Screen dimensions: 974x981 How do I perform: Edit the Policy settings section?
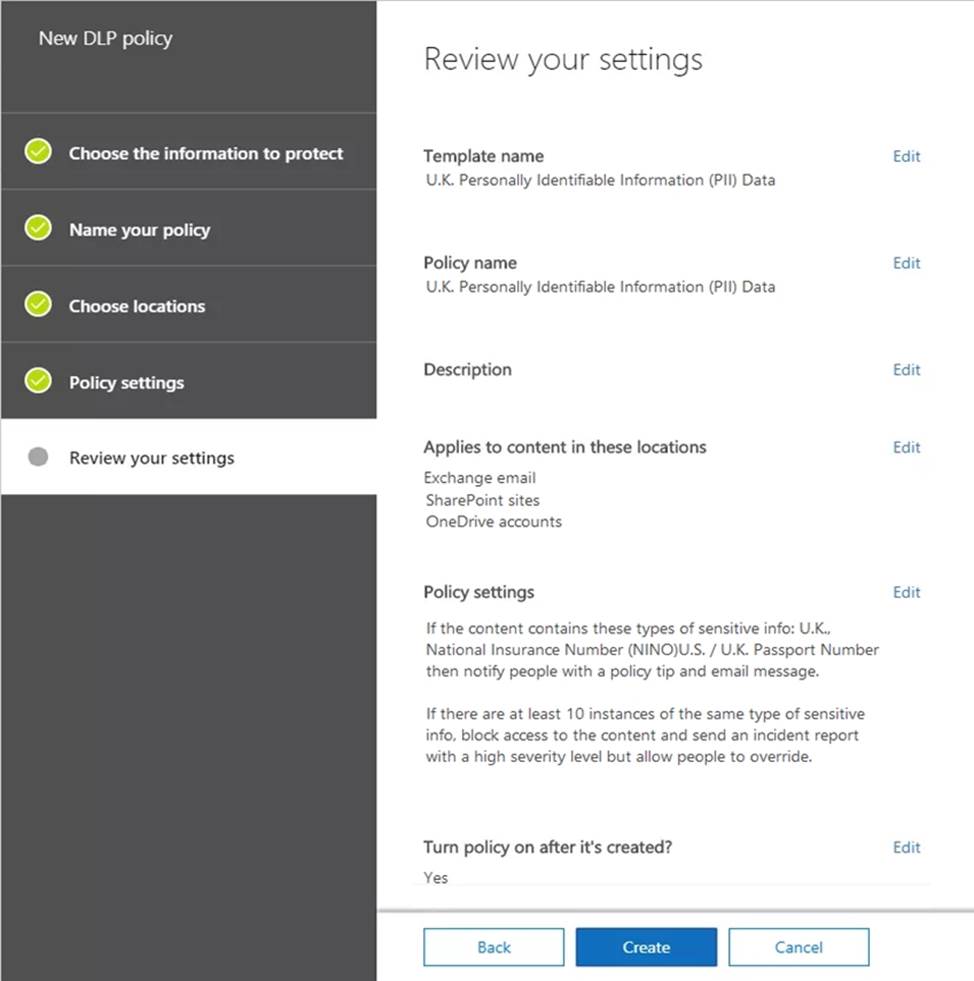(906, 592)
